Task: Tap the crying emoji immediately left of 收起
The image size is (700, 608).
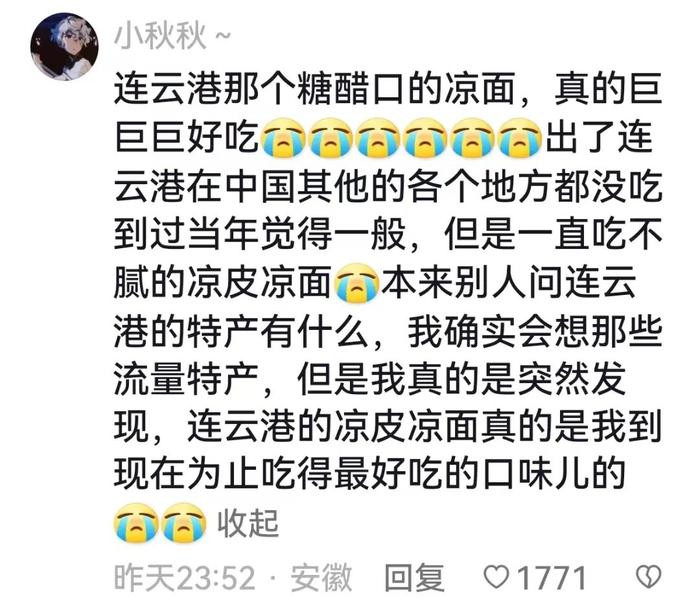Action: coord(184,523)
